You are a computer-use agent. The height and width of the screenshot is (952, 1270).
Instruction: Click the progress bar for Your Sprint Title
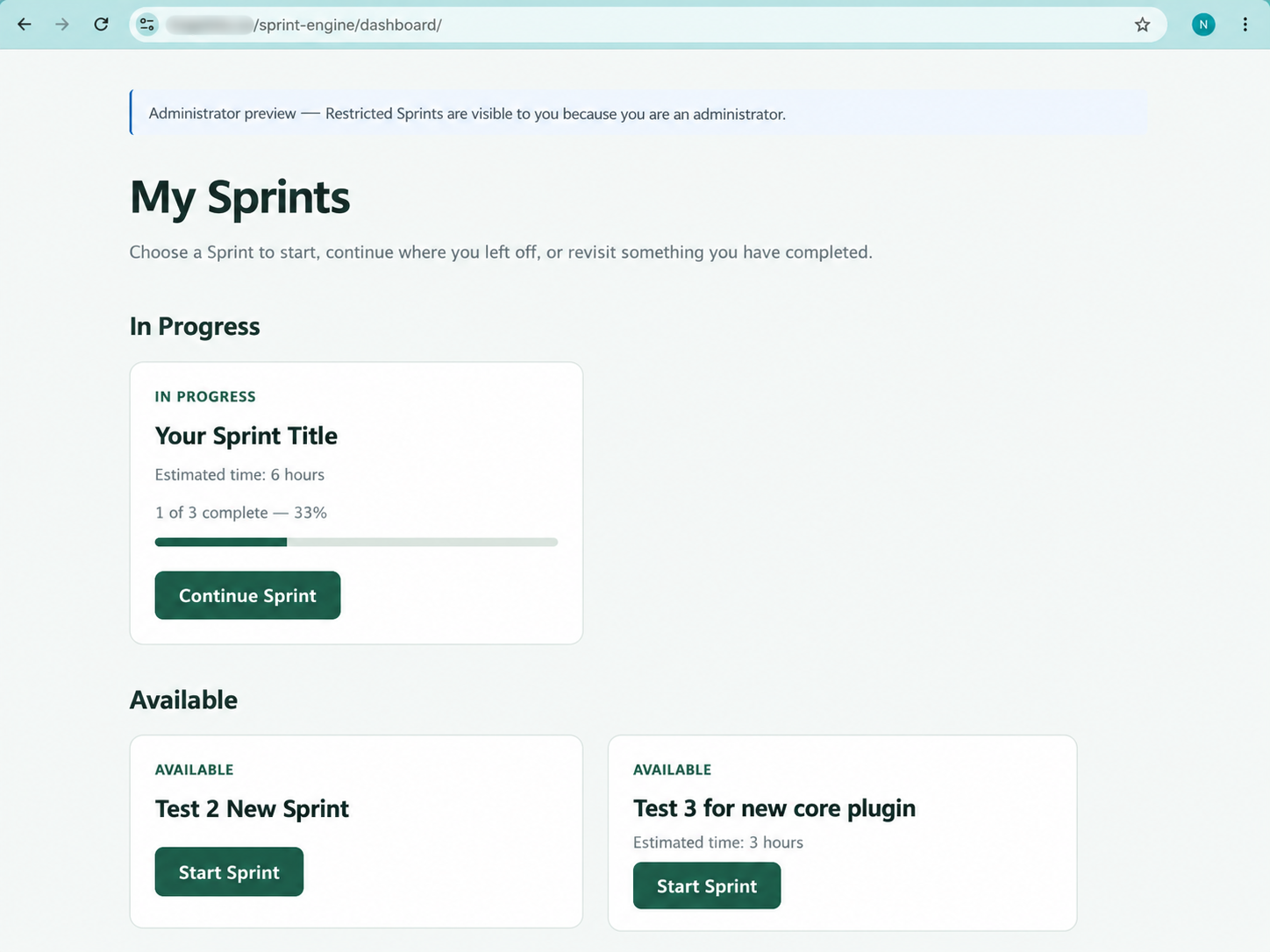pos(356,542)
